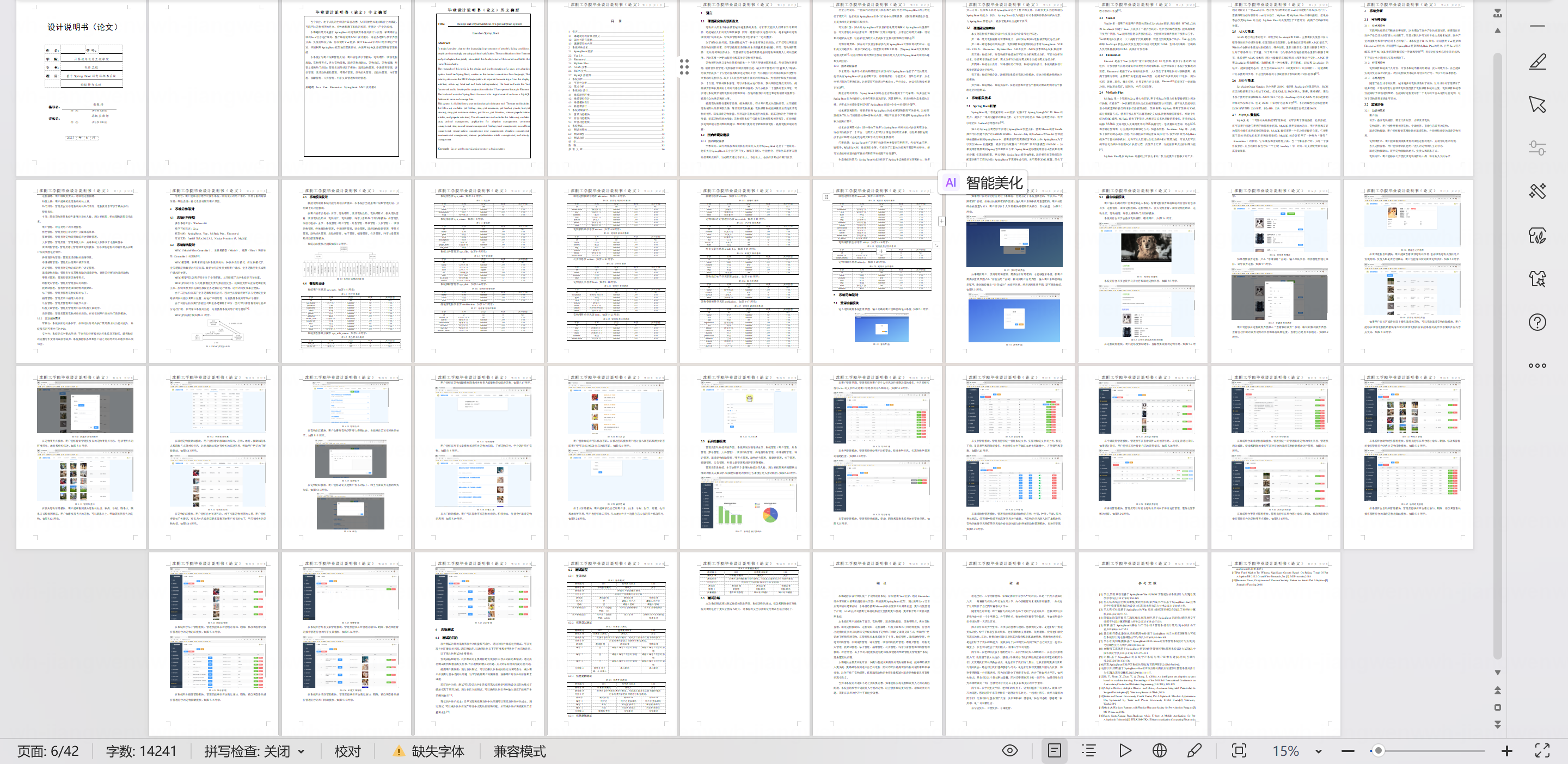
Task: Click the 兼容模式 compatibility mode item
Action: pyautogui.click(x=519, y=751)
